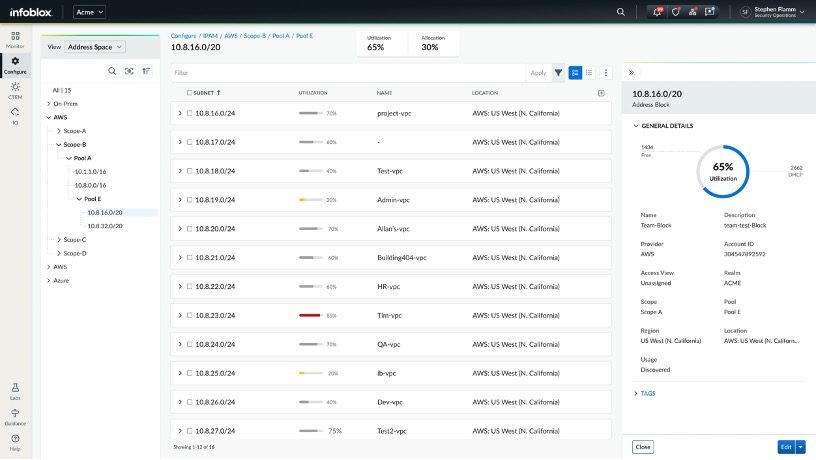
Task: Check the 10.8.16.0/24 row checkbox
Action: tap(189, 113)
